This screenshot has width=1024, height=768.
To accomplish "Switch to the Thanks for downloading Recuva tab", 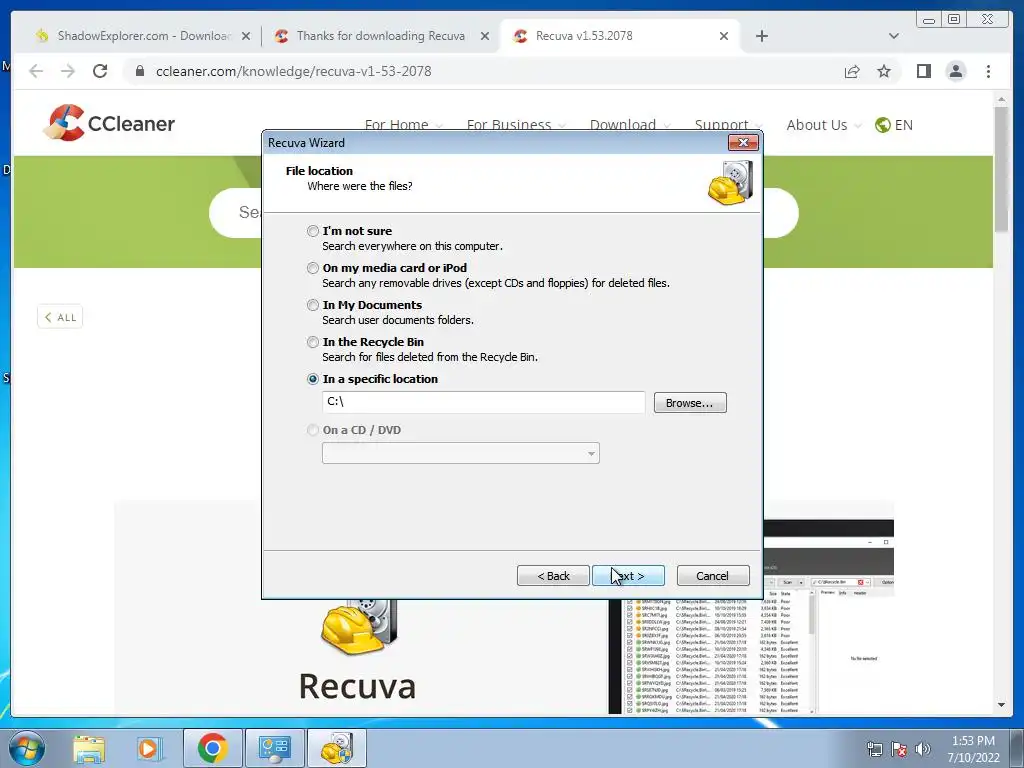I will 381,36.
